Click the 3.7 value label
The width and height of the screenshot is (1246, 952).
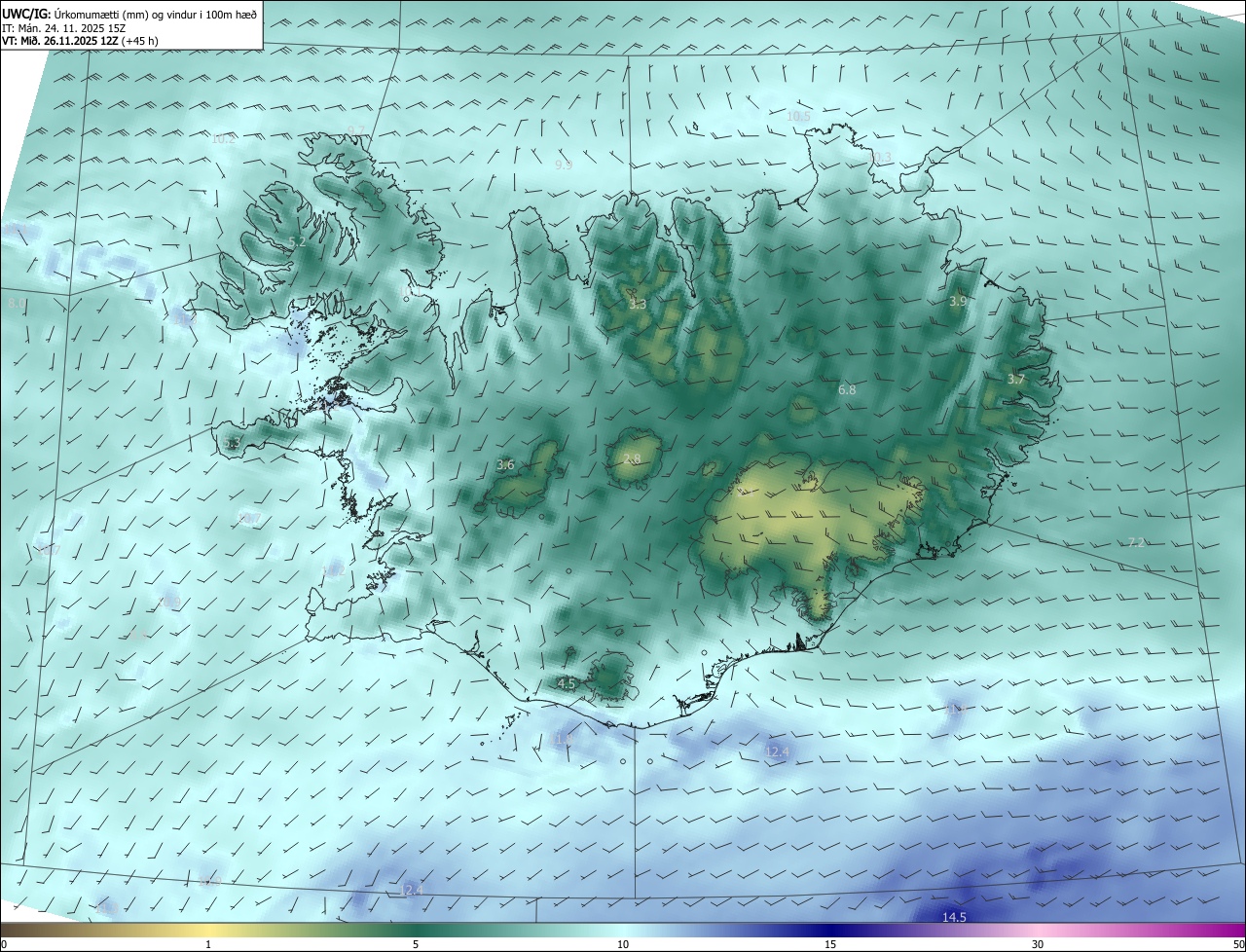click(x=1015, y=379)
